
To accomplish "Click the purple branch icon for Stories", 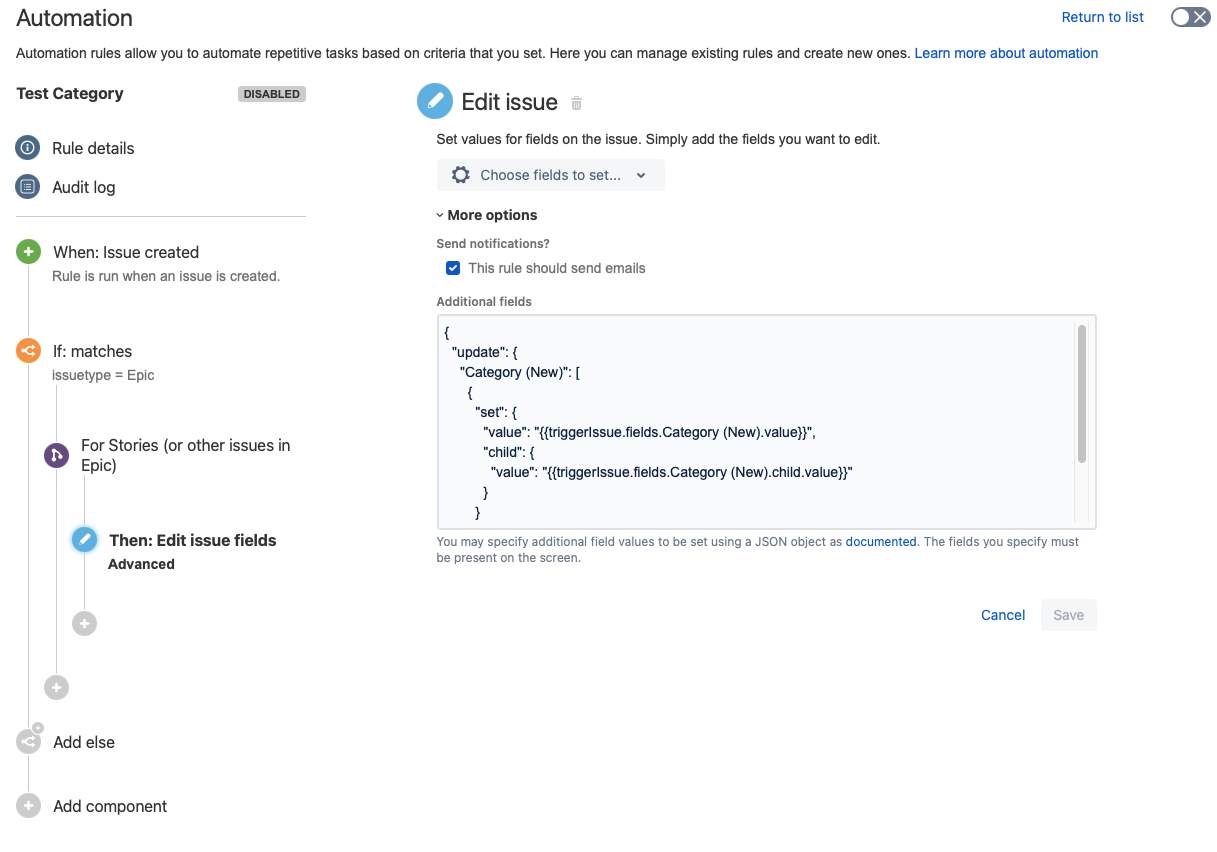I will tap(56, 456).
